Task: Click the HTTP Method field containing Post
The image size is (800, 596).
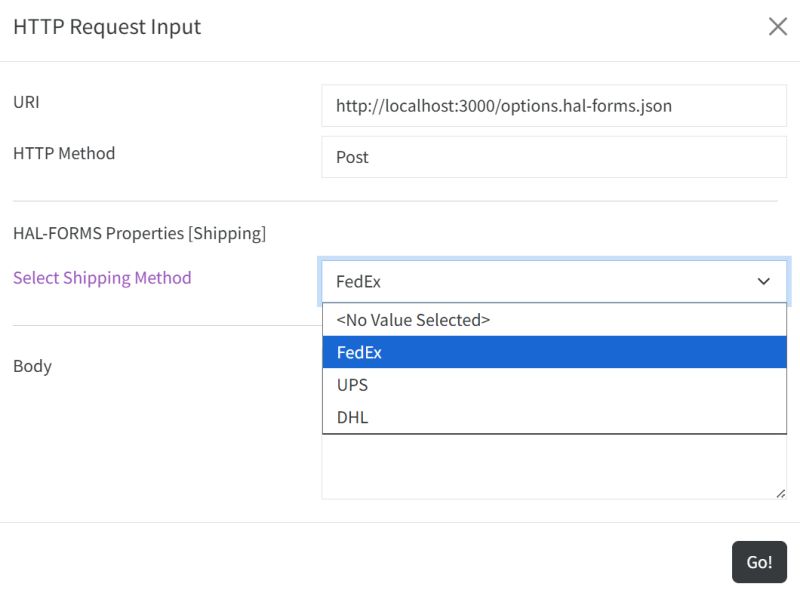Action: (554, 157)
